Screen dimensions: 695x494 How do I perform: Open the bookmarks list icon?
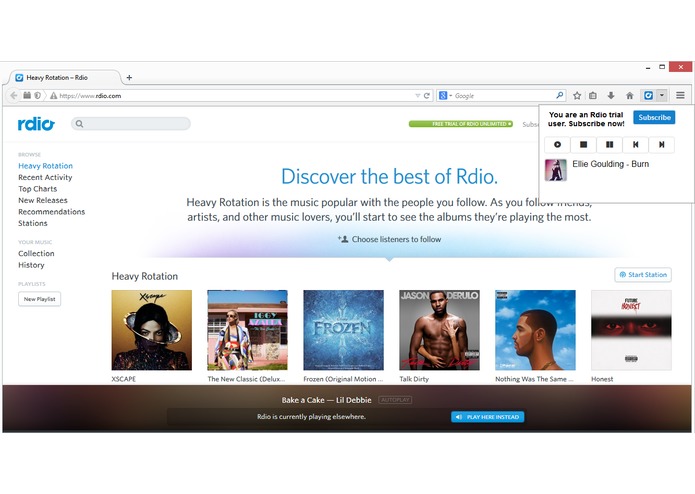point(593,95)
